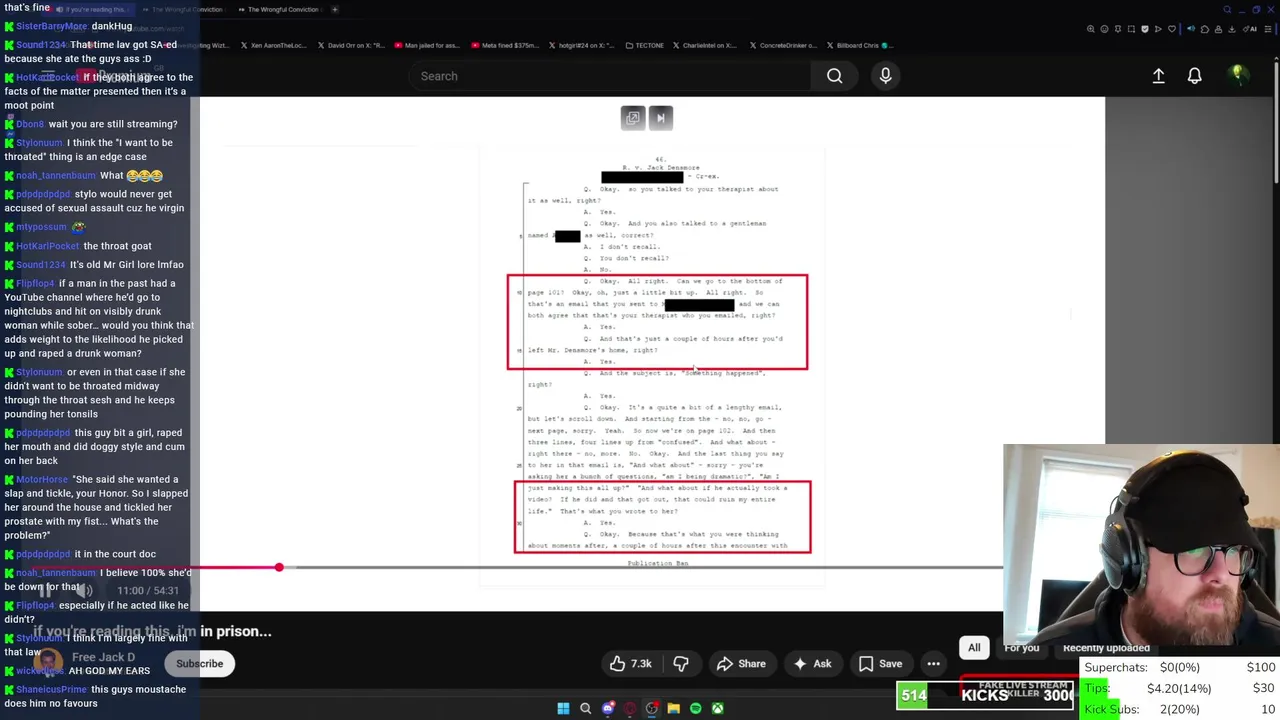Click chat username SisterBarryMore

(x=51, y=26)
